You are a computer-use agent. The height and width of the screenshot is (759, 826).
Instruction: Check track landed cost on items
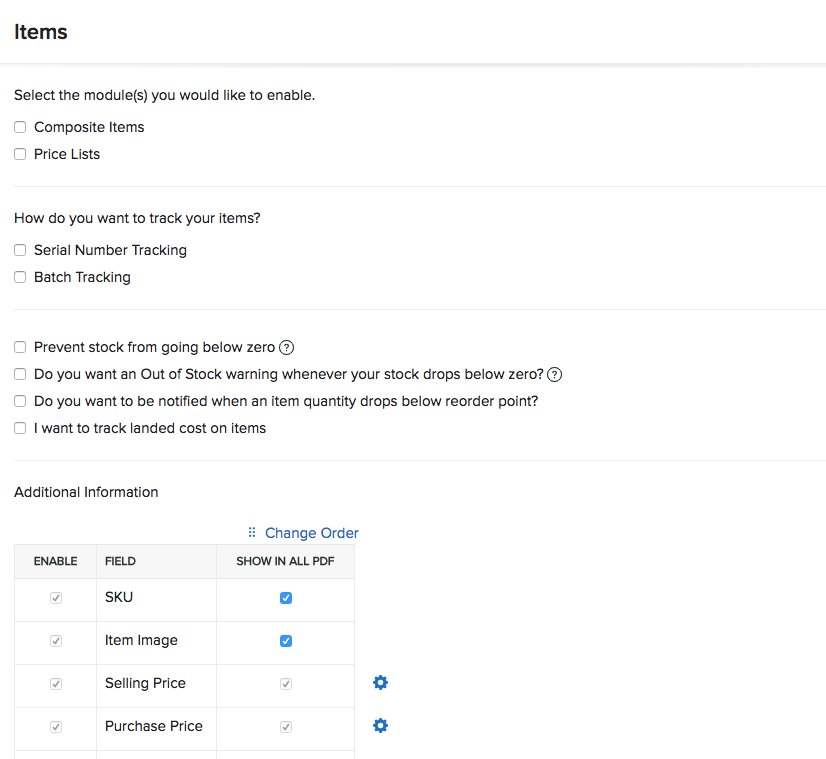pos(20,427)
